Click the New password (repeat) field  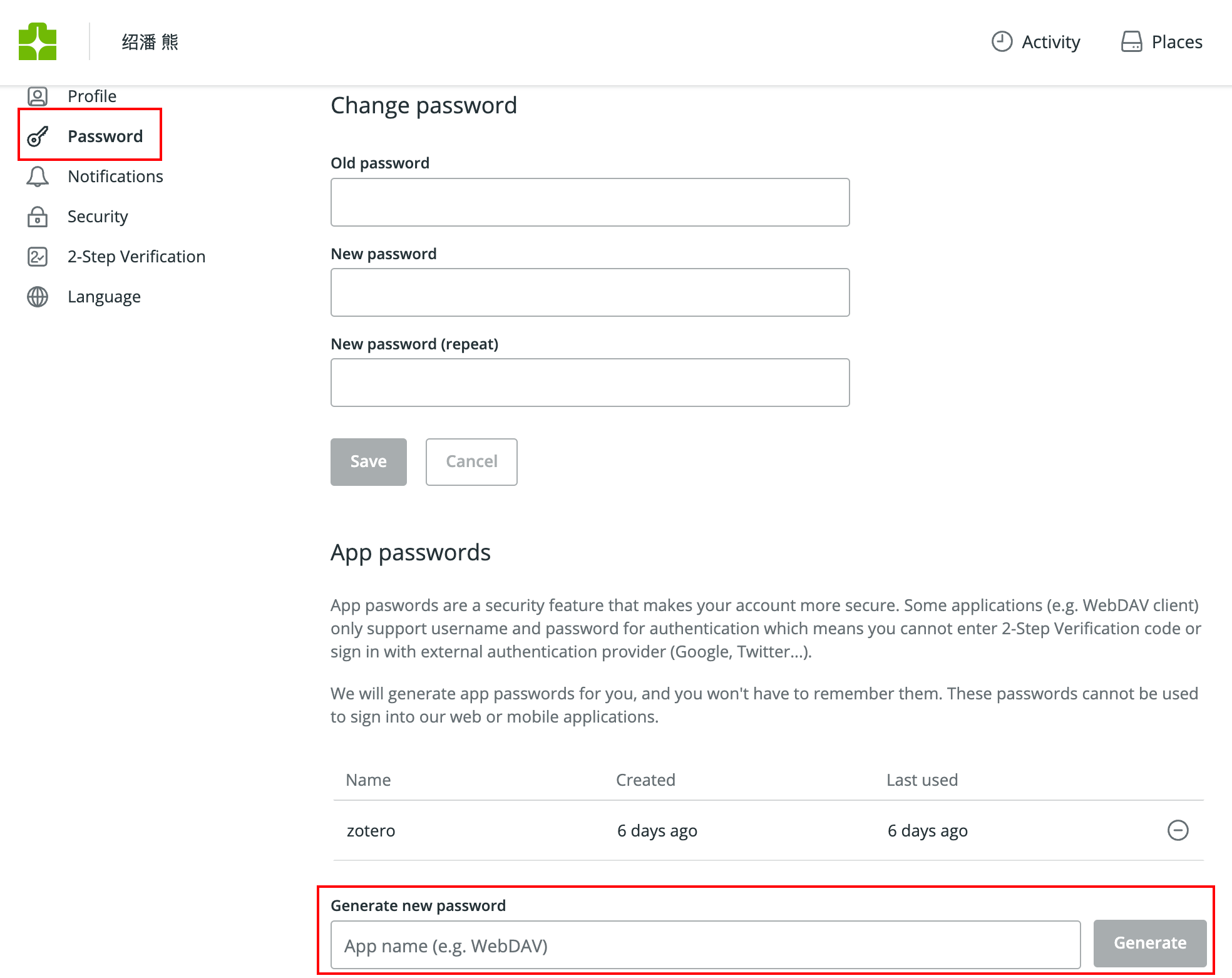(x=590, y=383)
